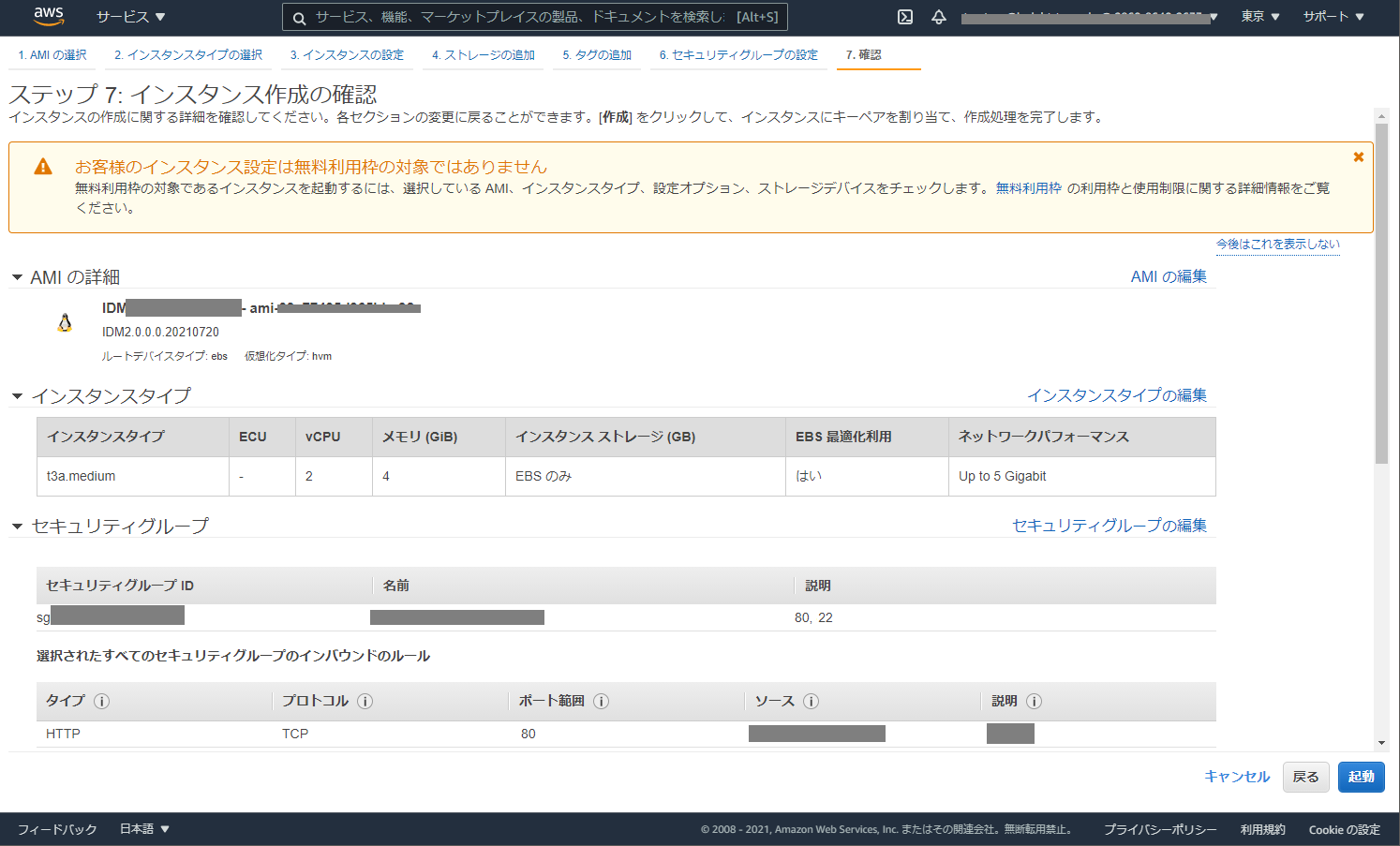The image size is (1400, 846).
Task: Go to step 2. インスタンスタイプの選択 tab
Action: coord(188,55)
